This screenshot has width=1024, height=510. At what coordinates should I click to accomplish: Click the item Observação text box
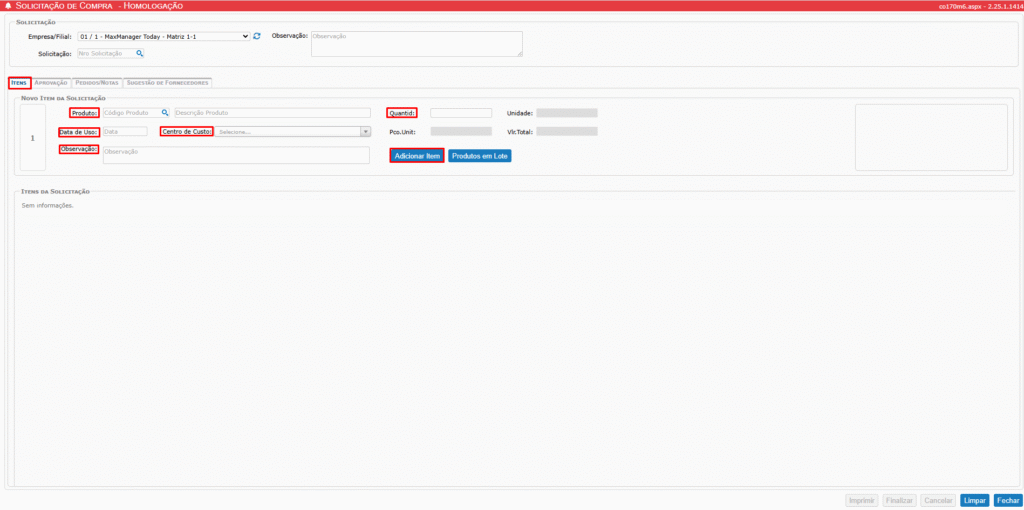236,155
